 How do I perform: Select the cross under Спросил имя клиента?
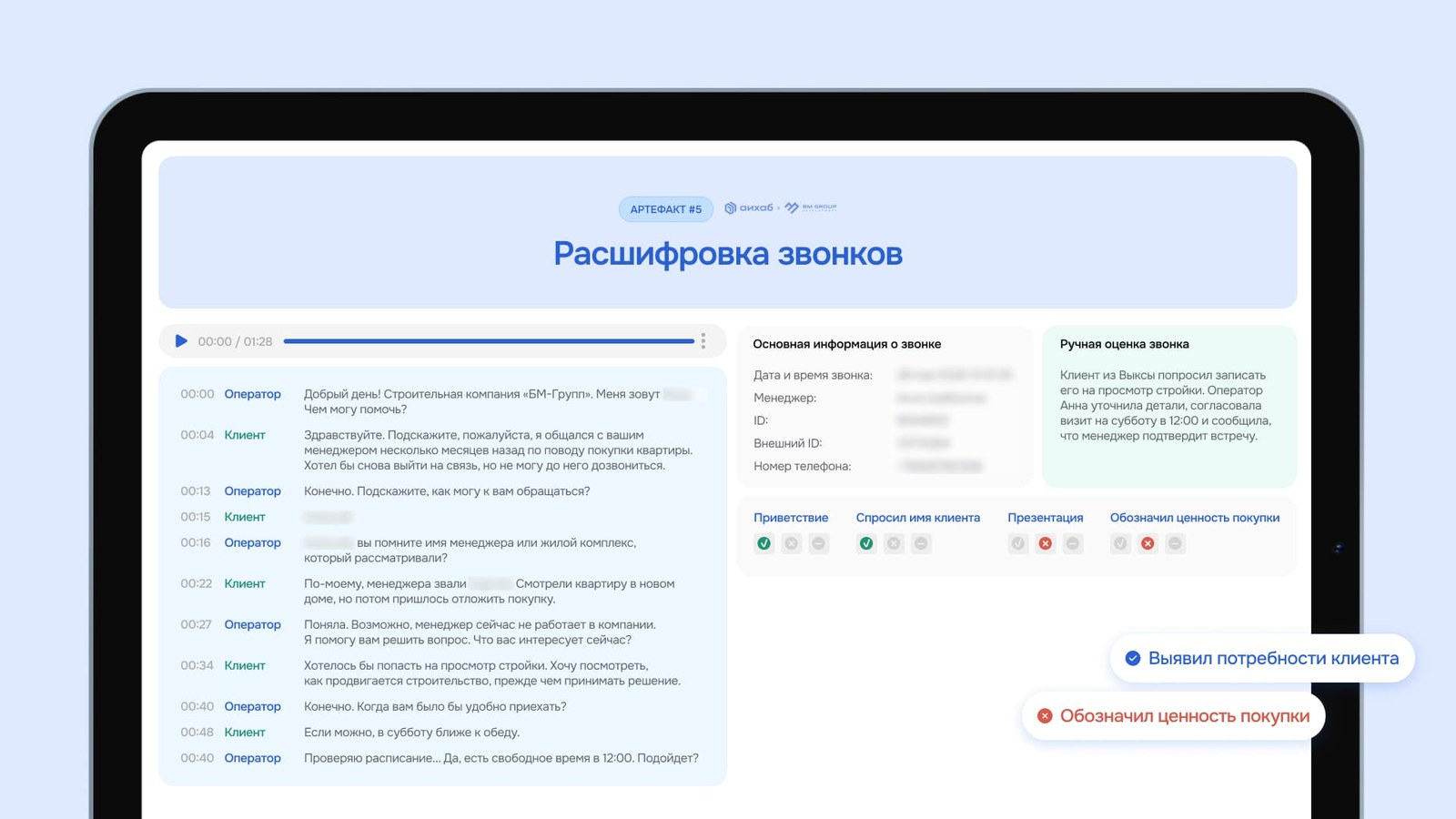click(x=894, y=543)
